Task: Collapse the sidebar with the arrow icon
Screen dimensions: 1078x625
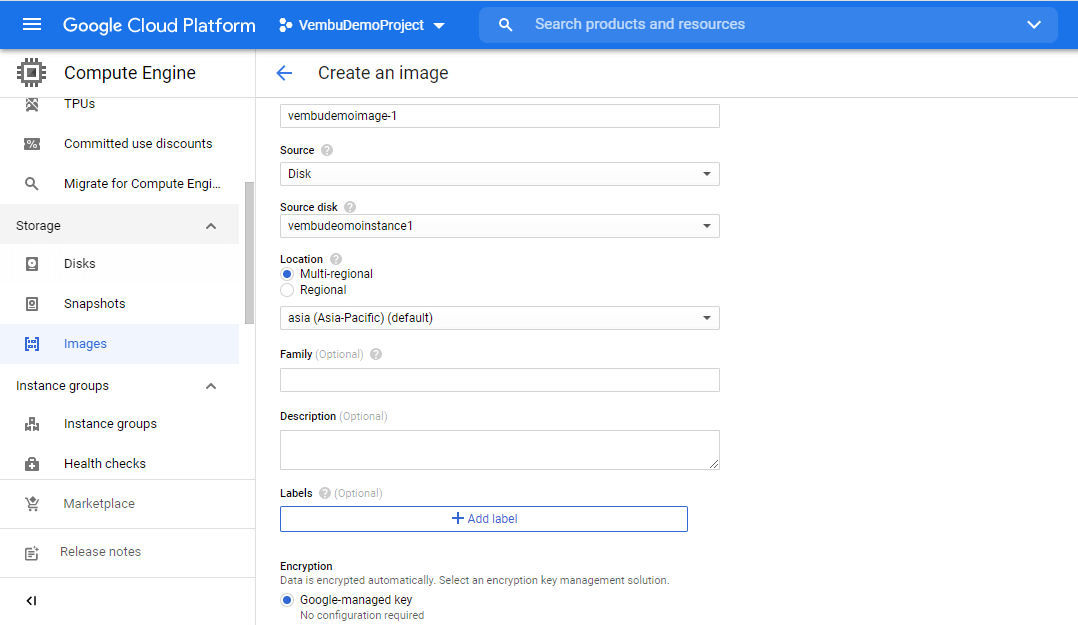Action: coord(31,601)
